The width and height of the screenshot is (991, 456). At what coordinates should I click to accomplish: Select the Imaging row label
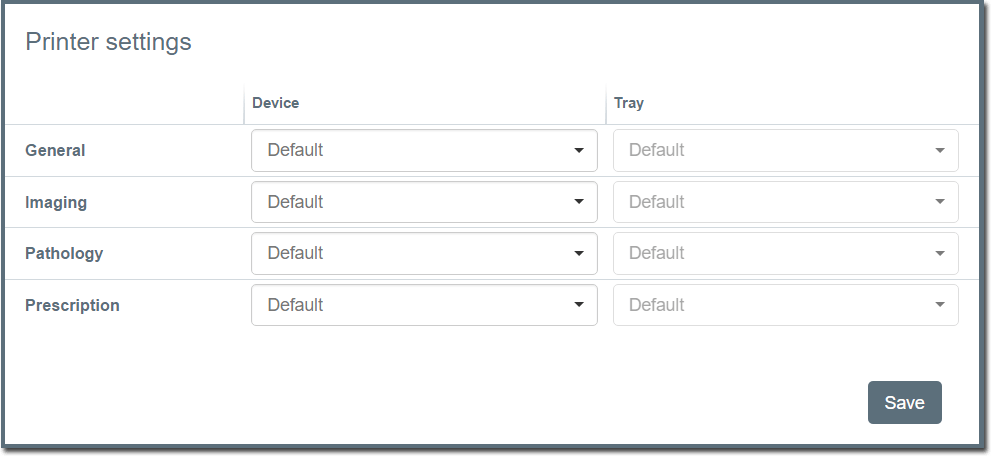coord(56,202)
